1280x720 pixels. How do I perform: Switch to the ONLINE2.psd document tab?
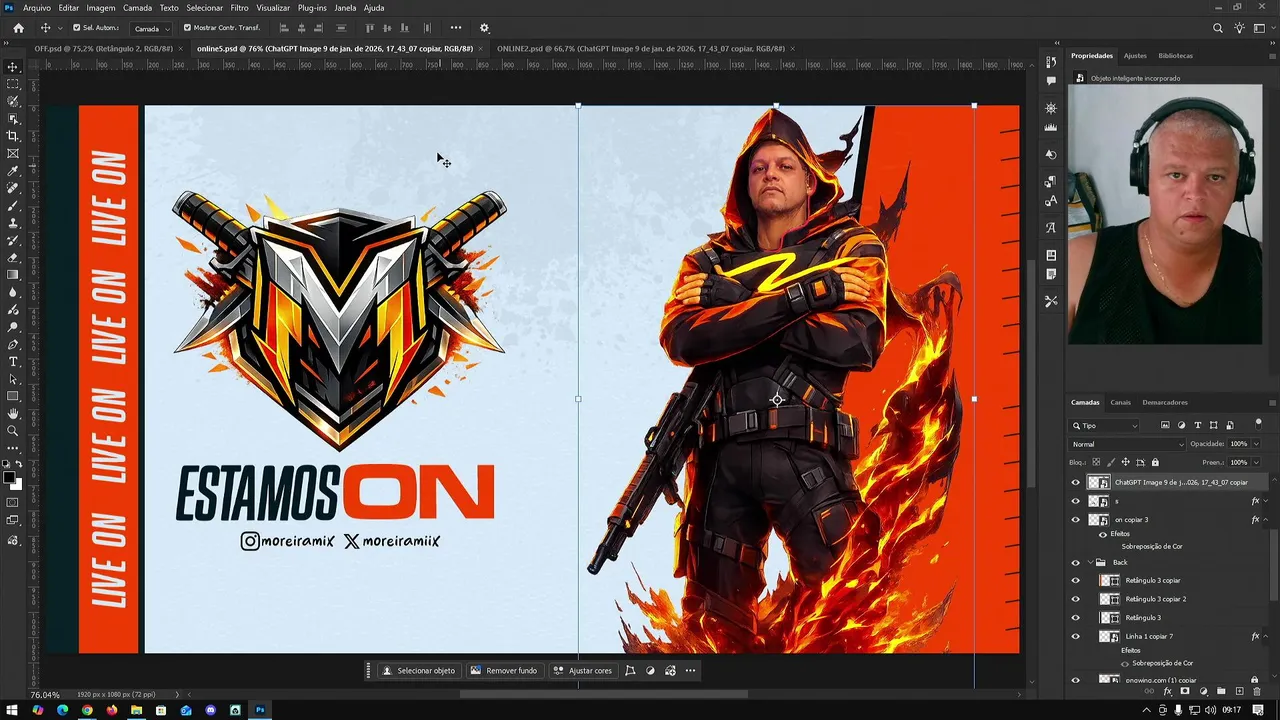pyautogui.click(x=640, y=48)
